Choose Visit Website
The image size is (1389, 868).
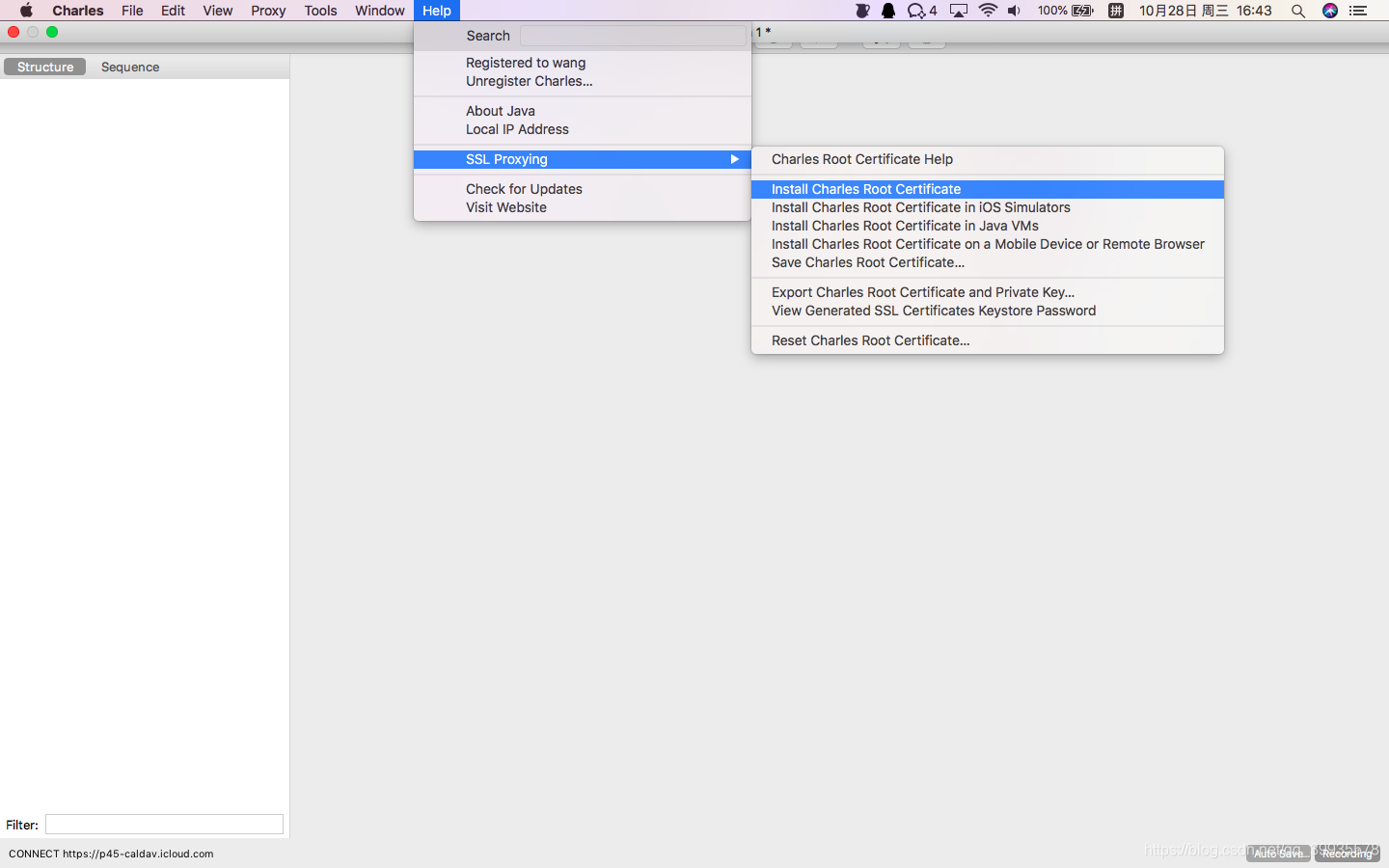pyautogui.click(x=583, y=207)
